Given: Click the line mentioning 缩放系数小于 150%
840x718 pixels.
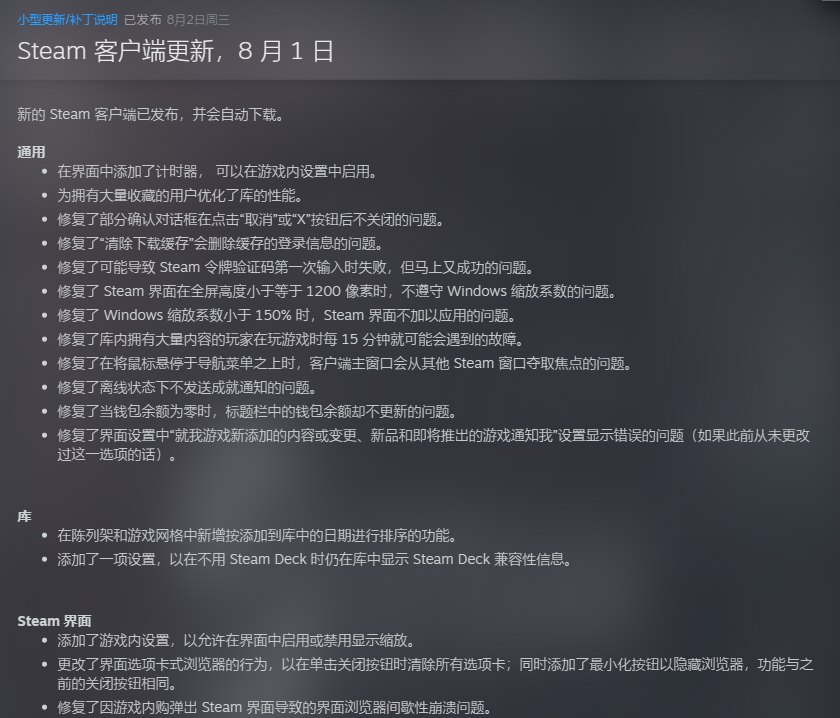Looking at the screenshot, I should [287, 316].
